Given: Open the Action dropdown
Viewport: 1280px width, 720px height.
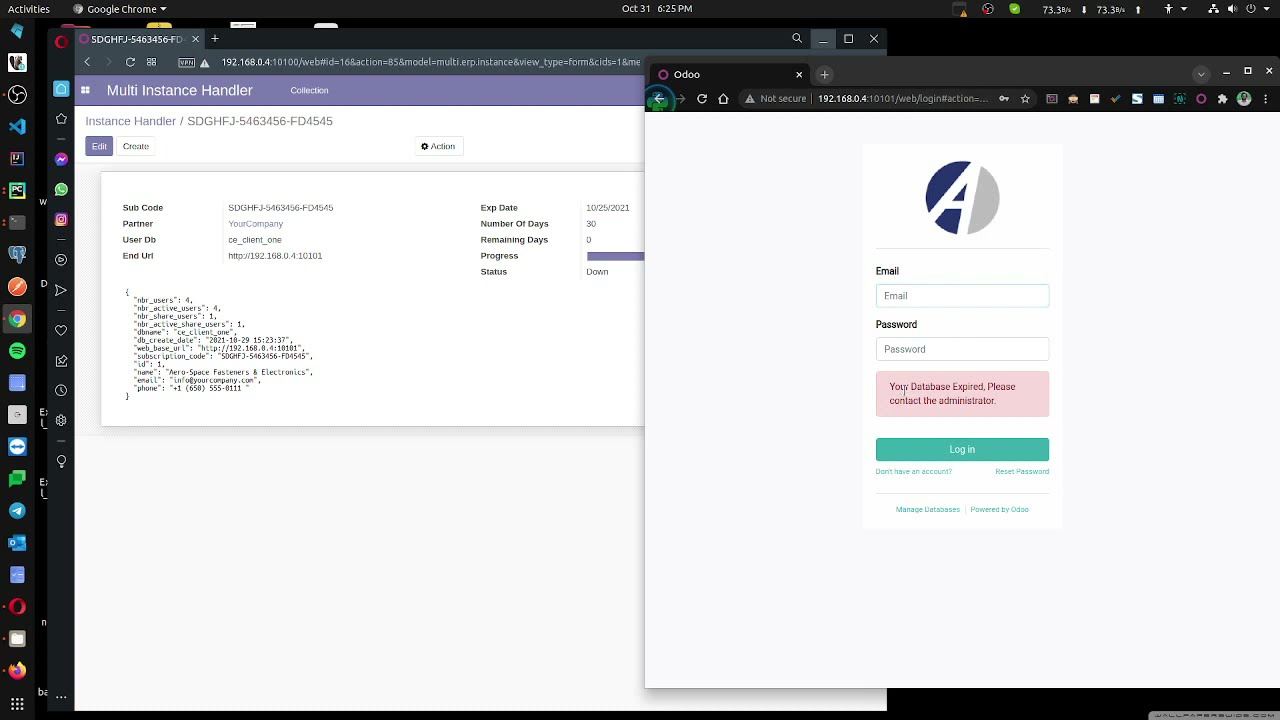Looking at the screenshot, I should tap(438, 146).
